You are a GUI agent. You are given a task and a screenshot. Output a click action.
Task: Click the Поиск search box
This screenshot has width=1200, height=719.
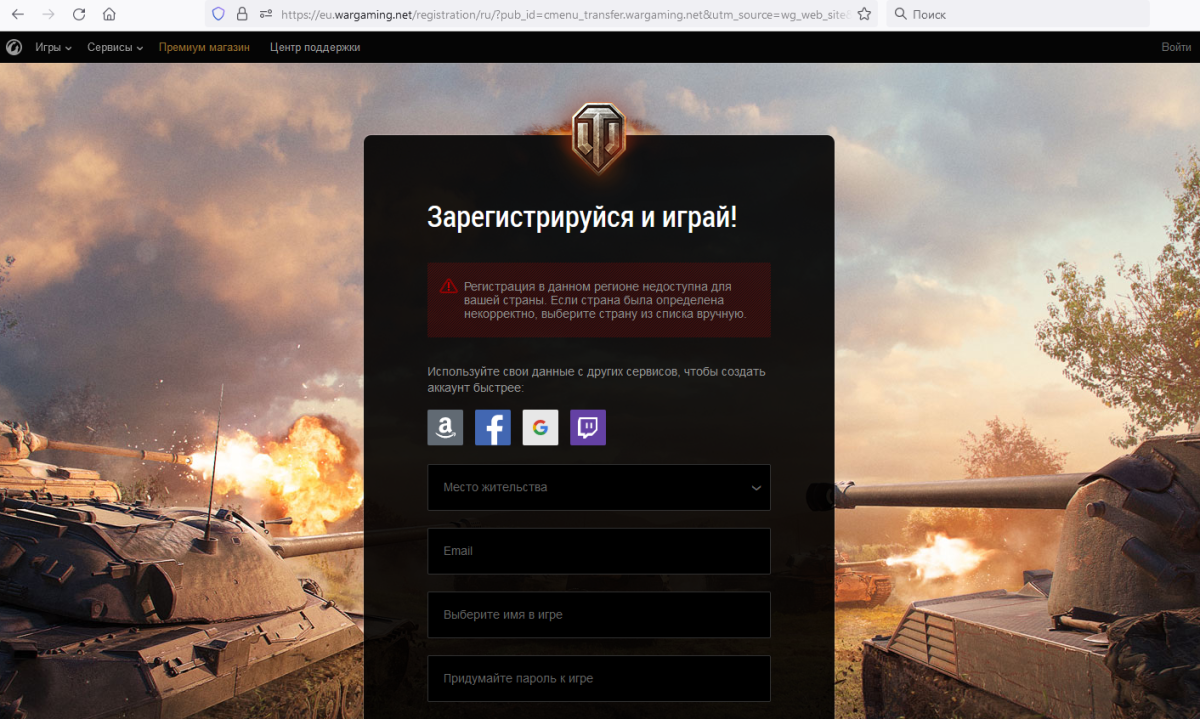[1018, 14]
